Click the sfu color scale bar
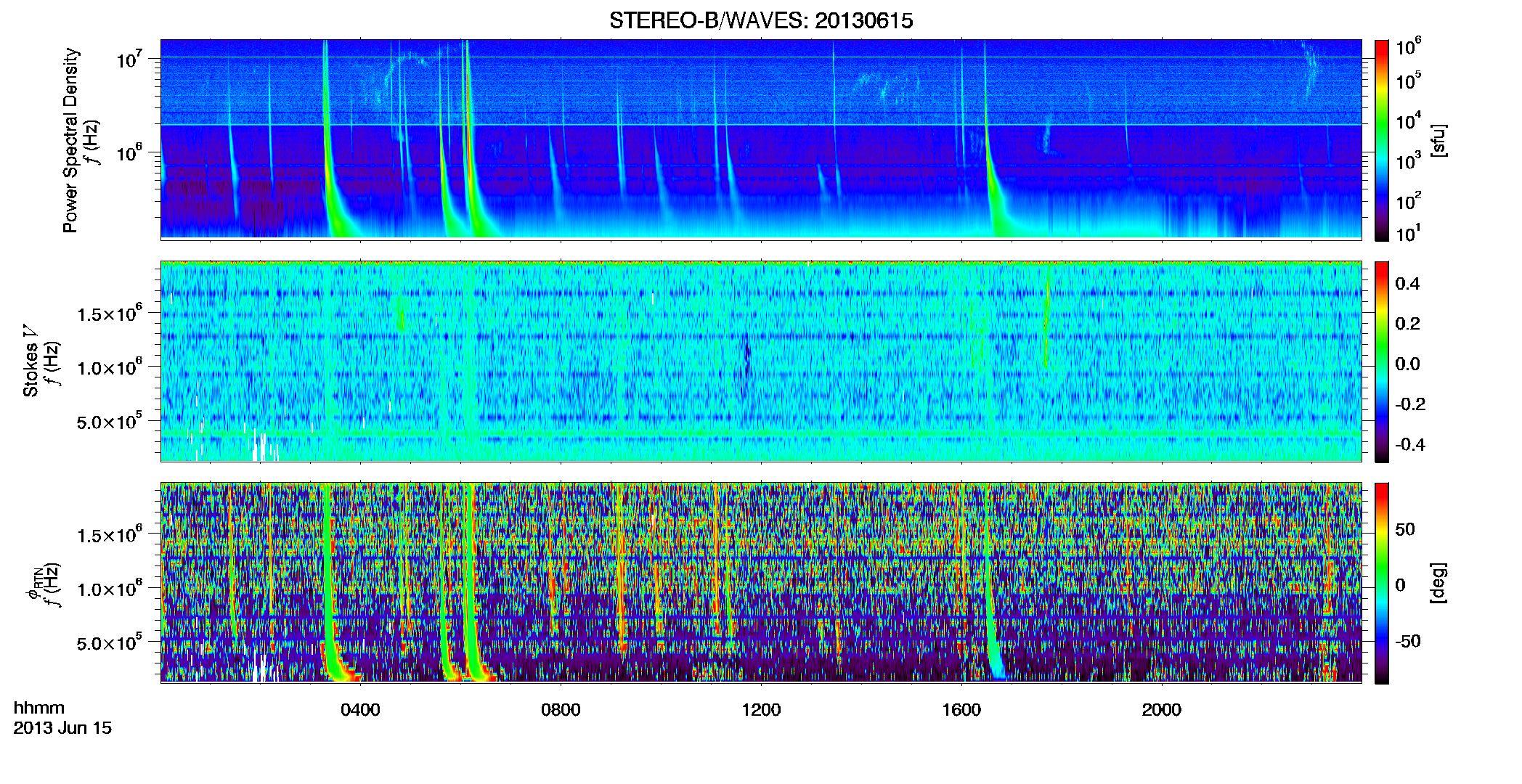The width and height of the screenshot is (1522, 784). (1382, 140)
